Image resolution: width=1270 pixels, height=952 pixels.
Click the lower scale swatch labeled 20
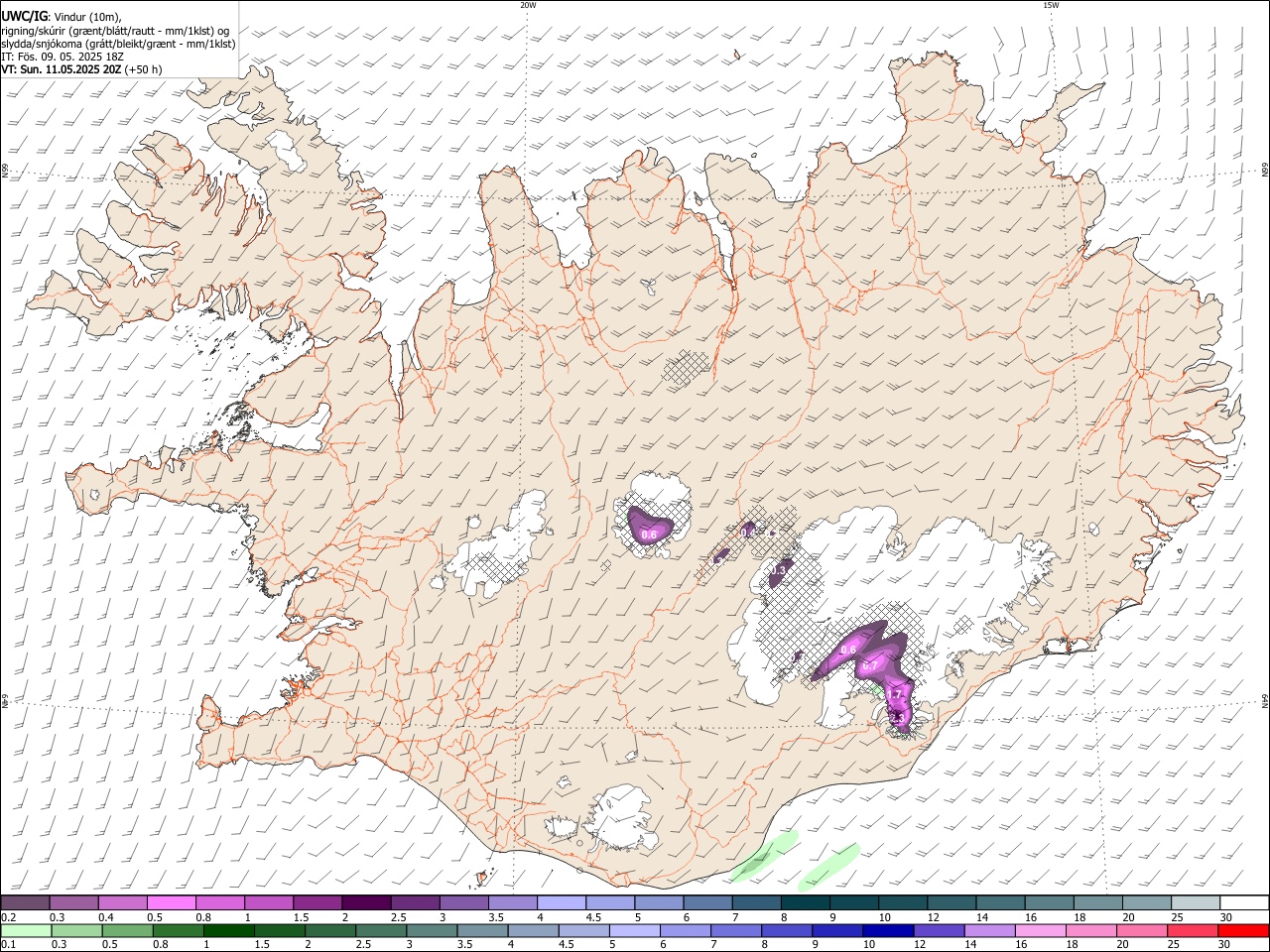point(1143,930)
